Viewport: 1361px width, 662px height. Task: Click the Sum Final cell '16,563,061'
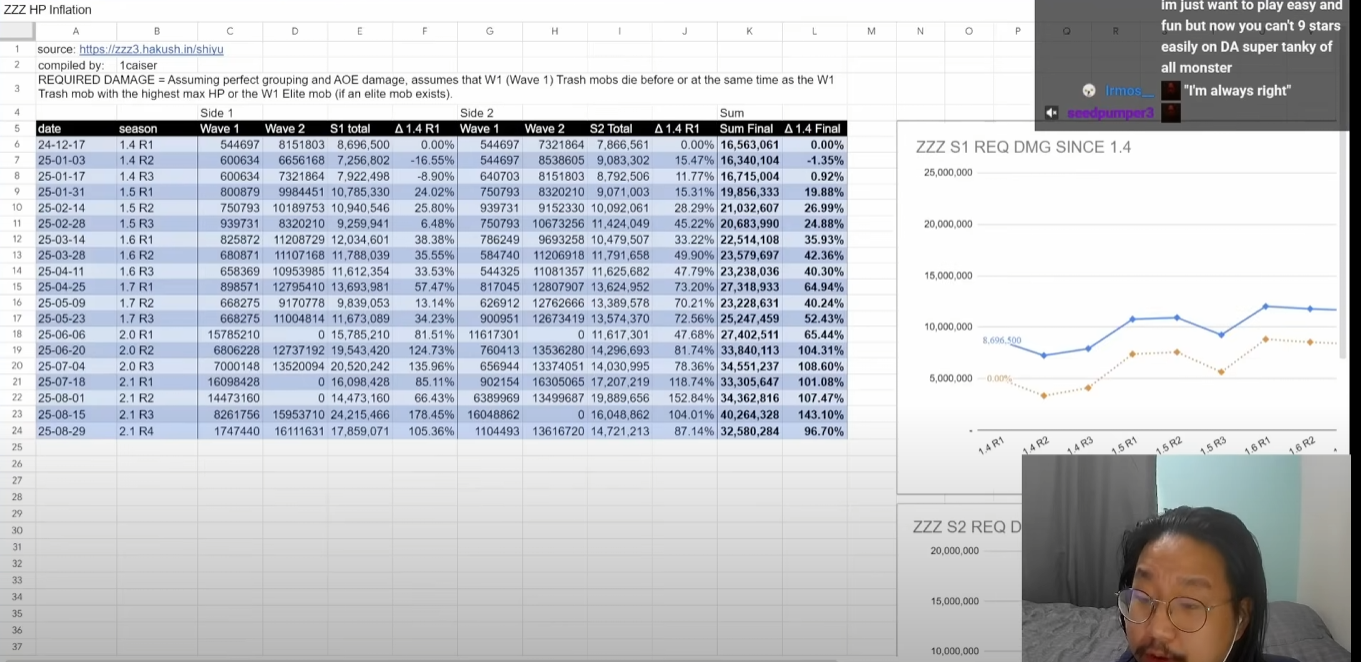point(750,145)
